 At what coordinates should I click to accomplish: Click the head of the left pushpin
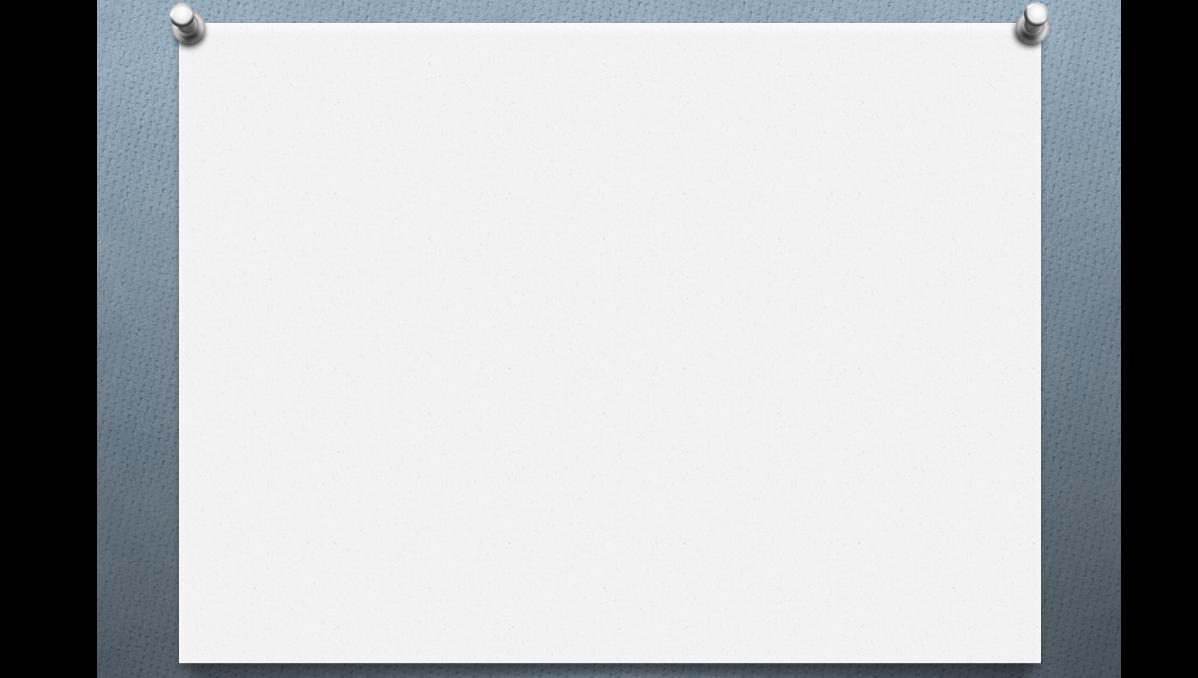[182, 14]
